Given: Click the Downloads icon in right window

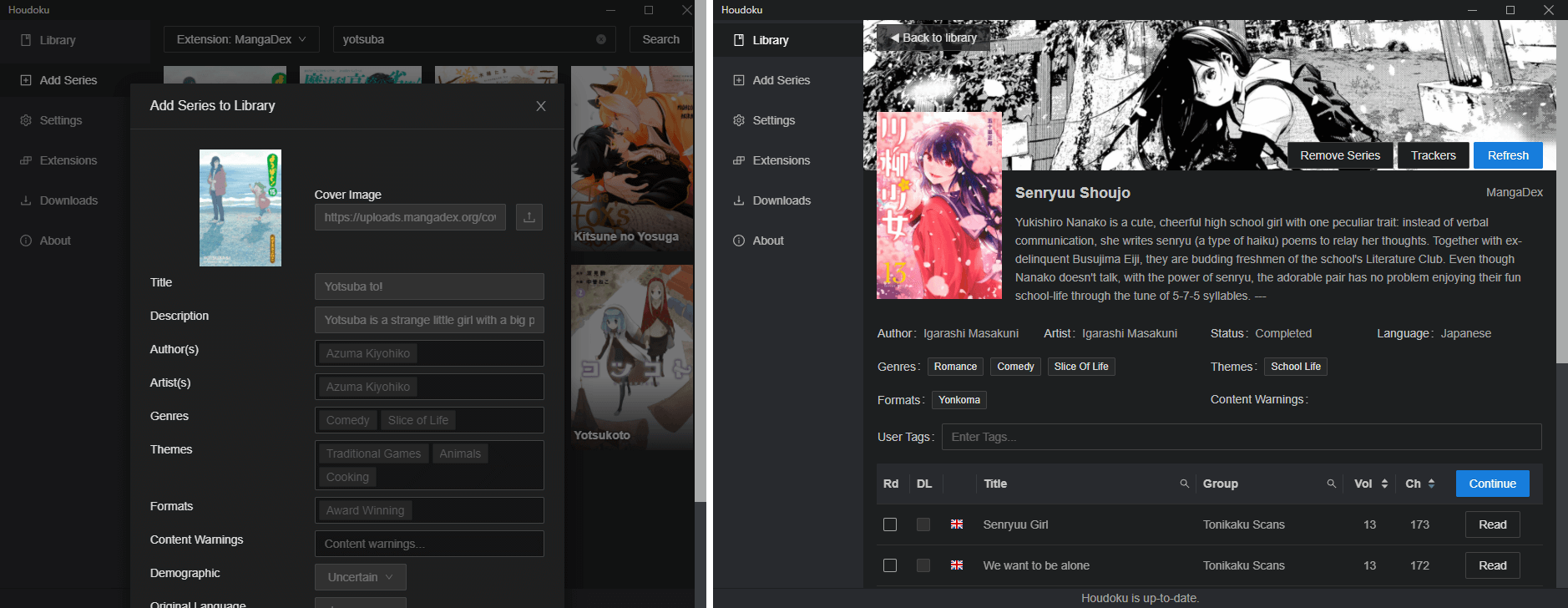Looking at the screenshot, I should pos(739,200).
